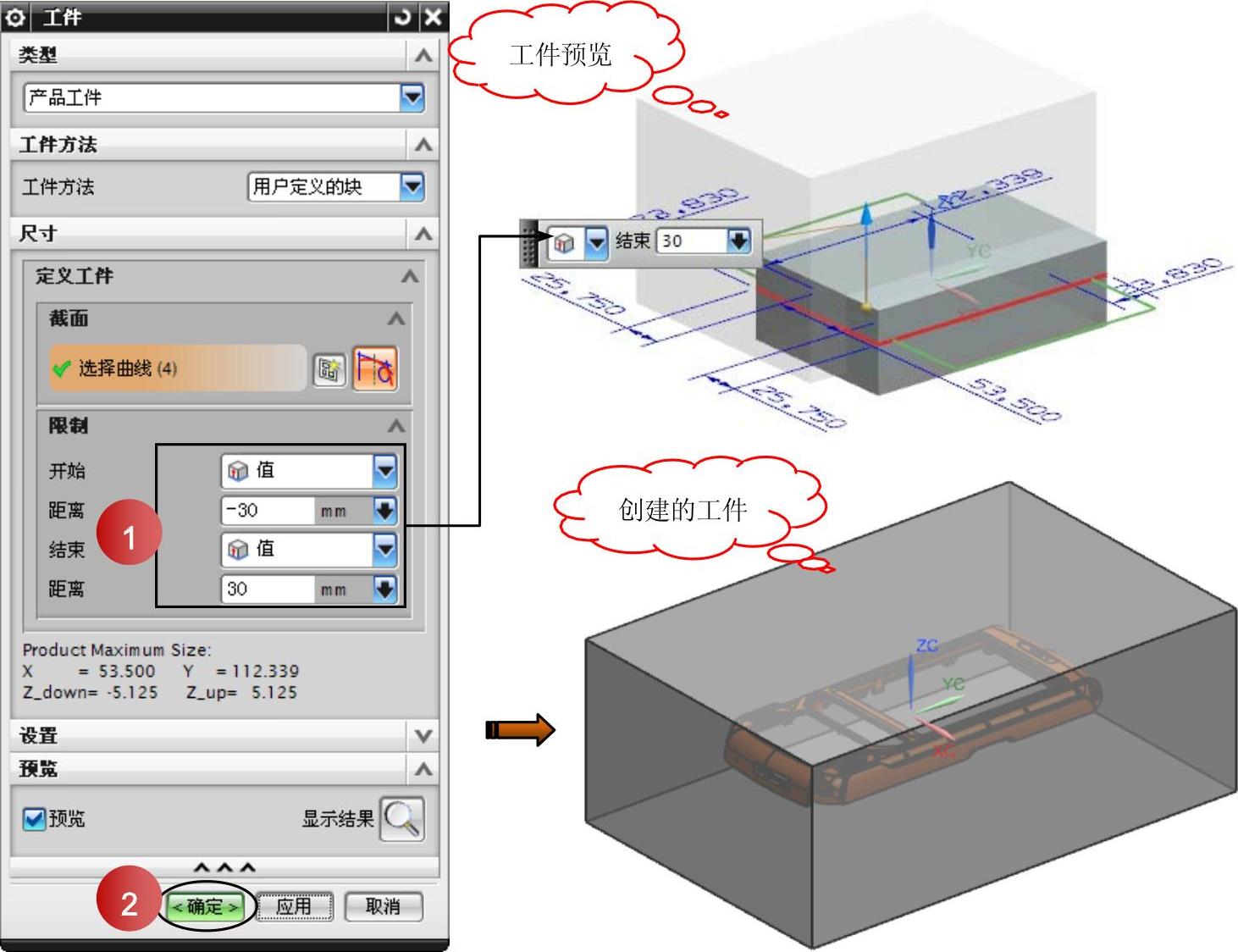
Task: Click the start 距离 field containing -30
Action: (x=268, y=511)
